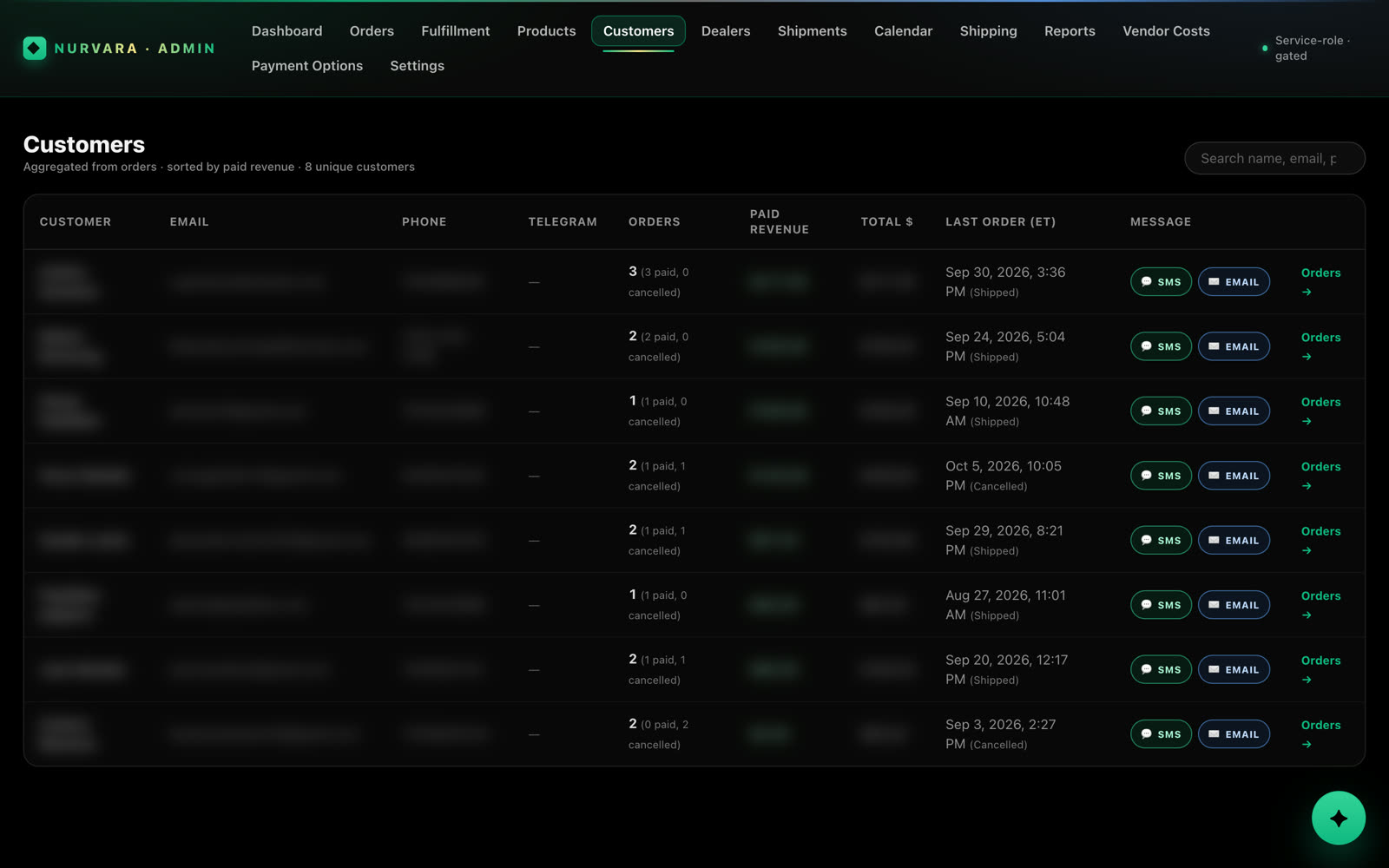This screenshot has height=868, width=1389.
Task: Click the "3 (3 paid, 0 cancelled)" orders cell
Action: pos(659,282)
